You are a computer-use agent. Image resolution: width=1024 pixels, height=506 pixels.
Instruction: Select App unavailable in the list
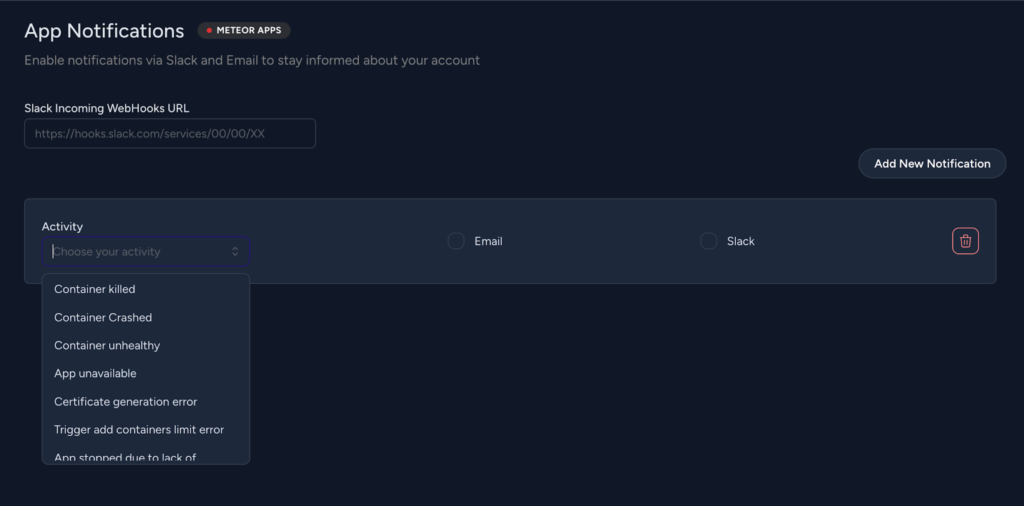coord(95,373)
